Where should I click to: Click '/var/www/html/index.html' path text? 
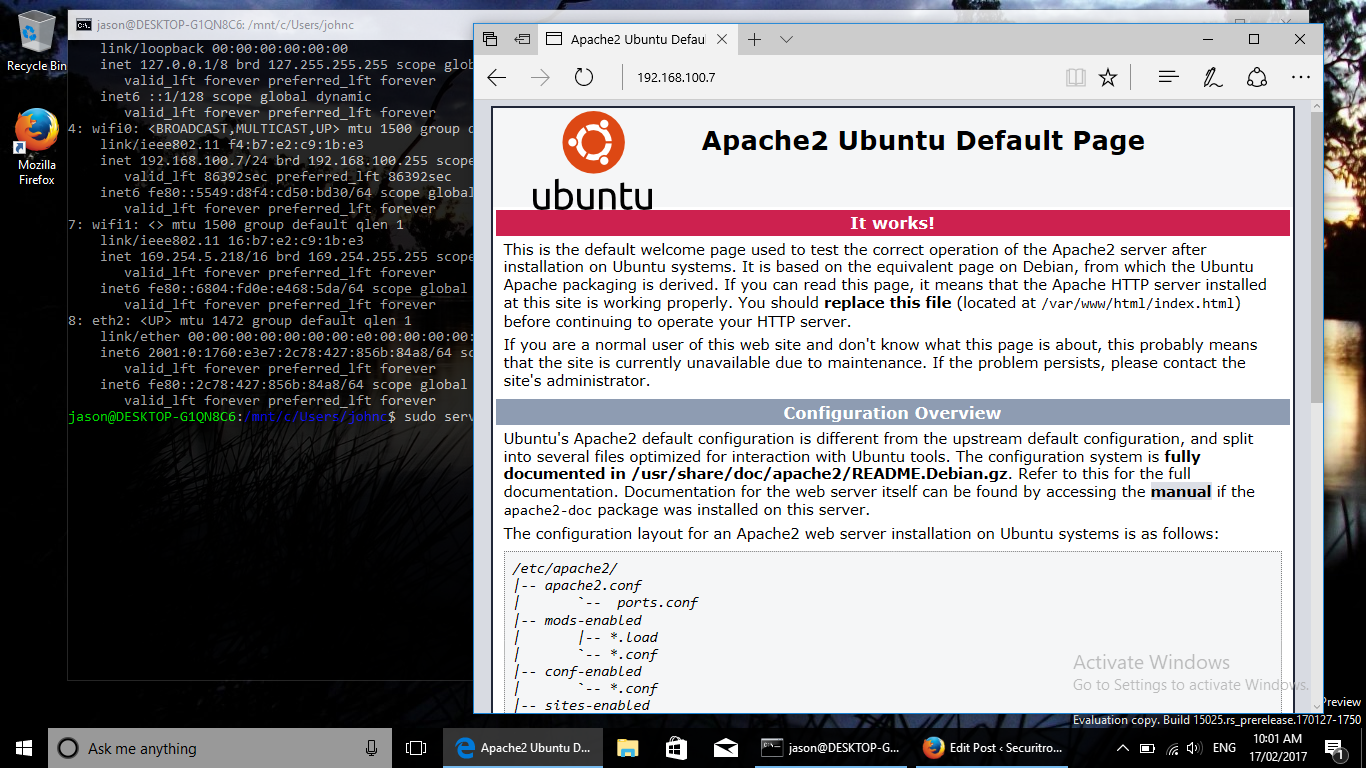click(1137, 303)
